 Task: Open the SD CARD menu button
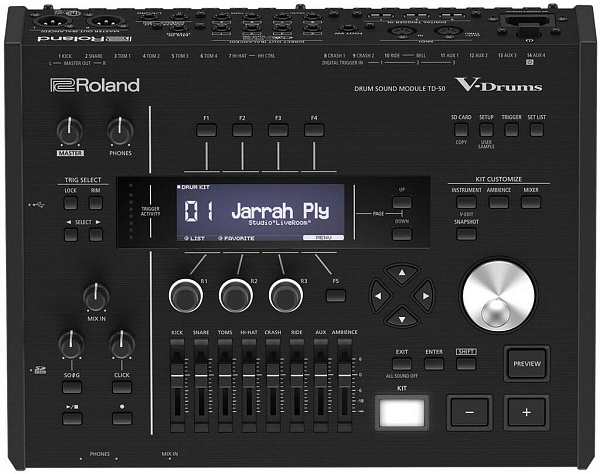click(x=461, y=130)
